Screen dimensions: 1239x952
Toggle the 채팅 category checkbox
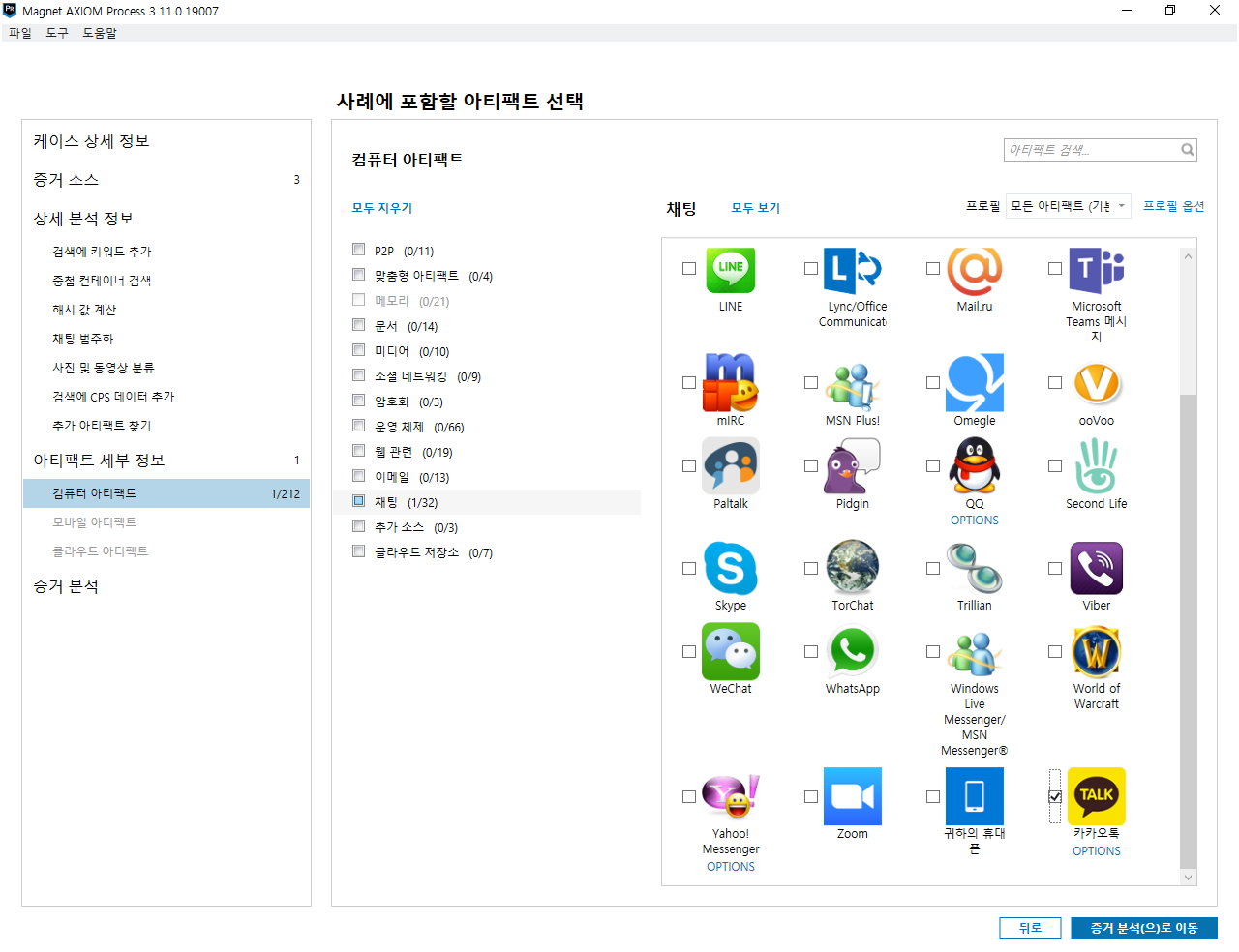[x=359, y=501]
